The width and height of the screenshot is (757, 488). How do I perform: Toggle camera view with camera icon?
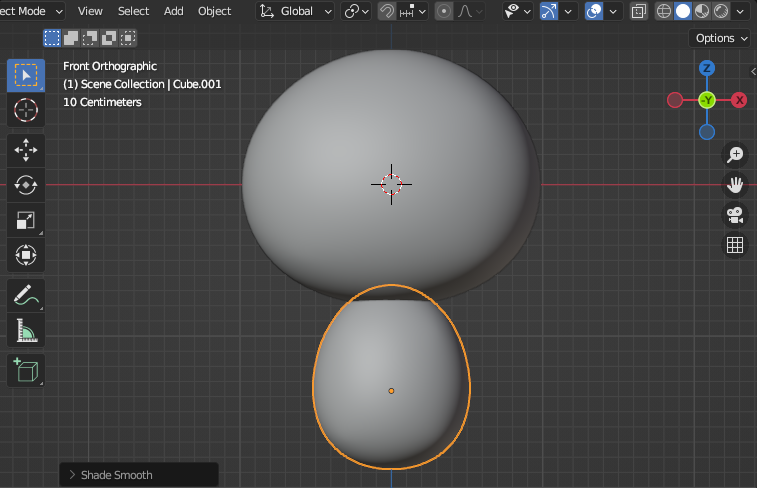735,215
